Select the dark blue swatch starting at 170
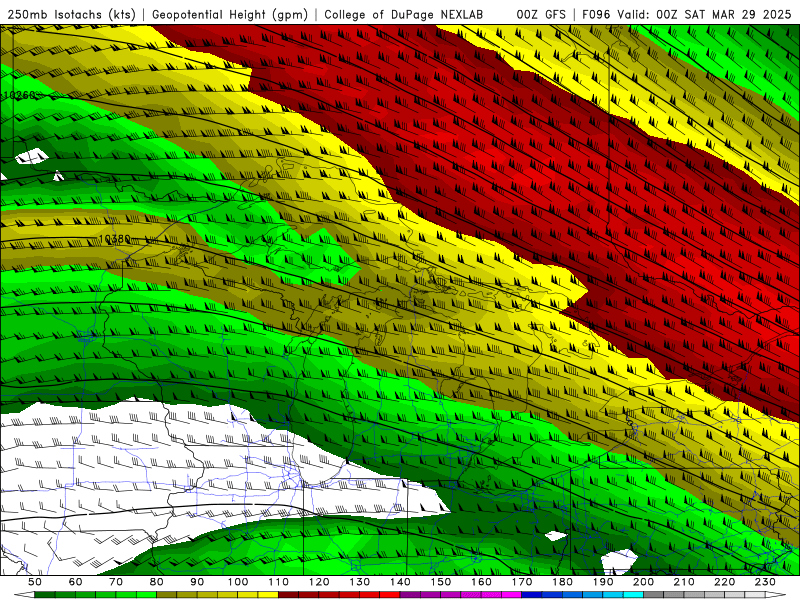 point(532,595)
